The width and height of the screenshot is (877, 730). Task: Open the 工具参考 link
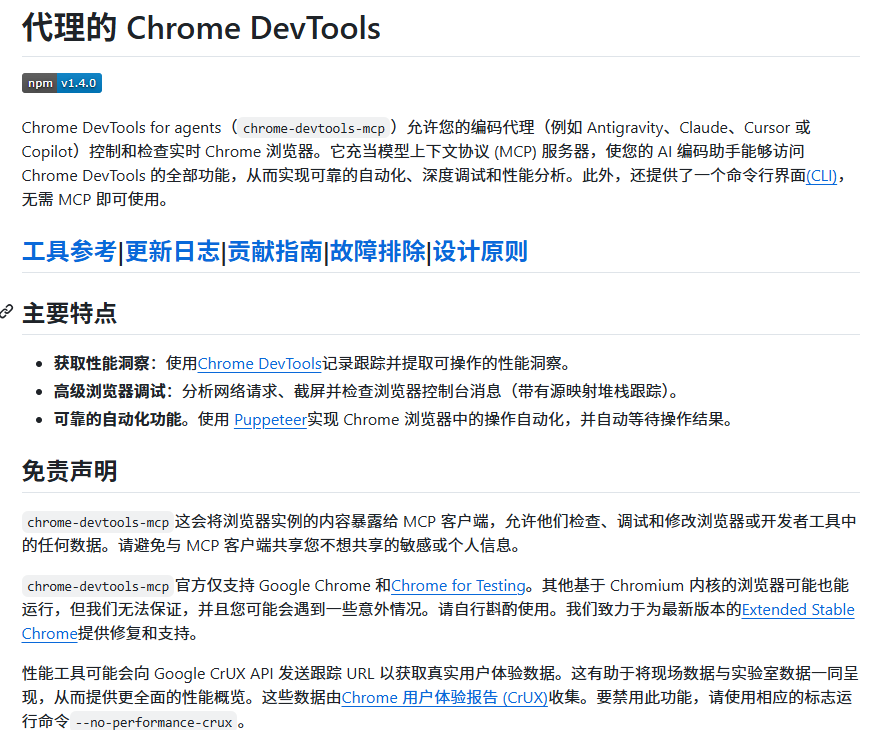point(69,251)
